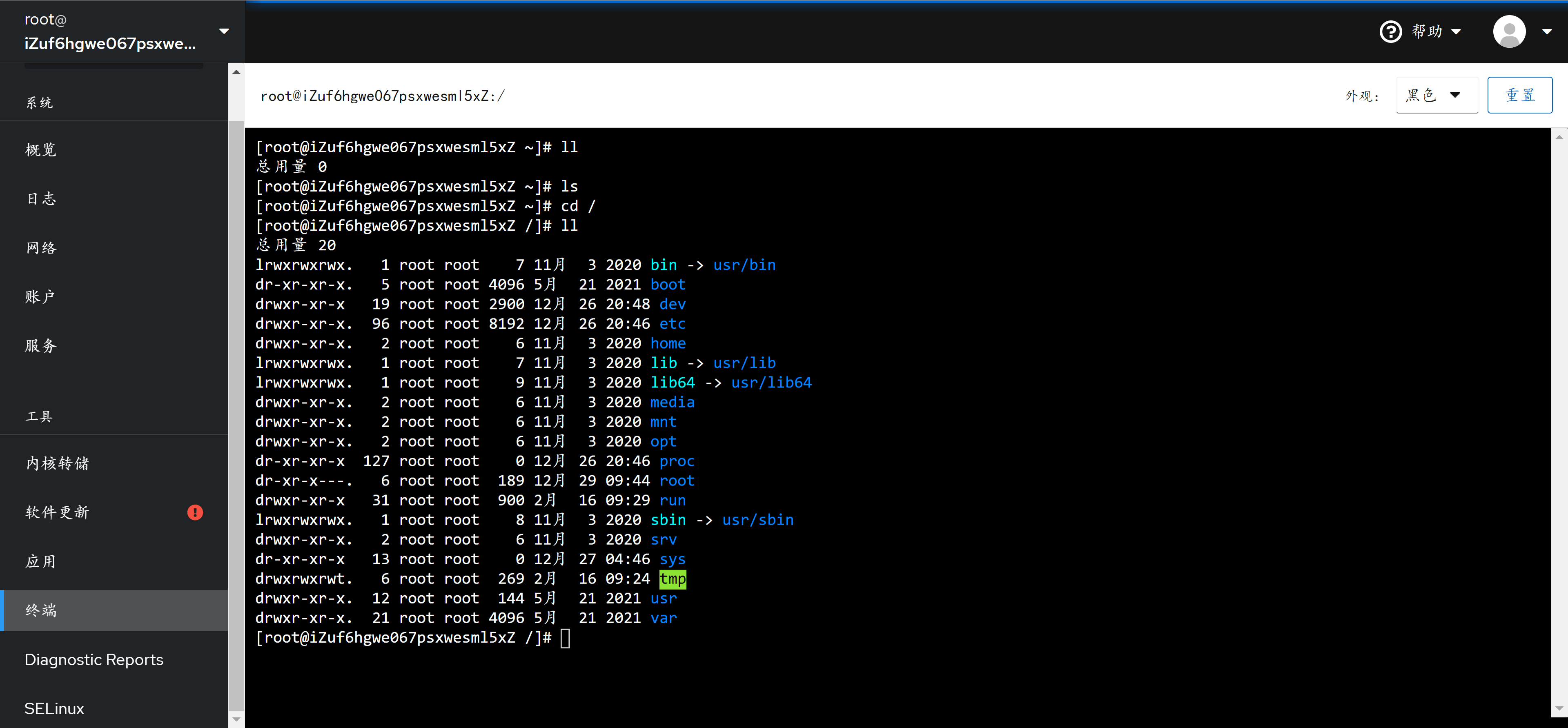Open the 网络 network page
Screen dimensions: 1568x728
pyautogui.click(x=41, y=248)
